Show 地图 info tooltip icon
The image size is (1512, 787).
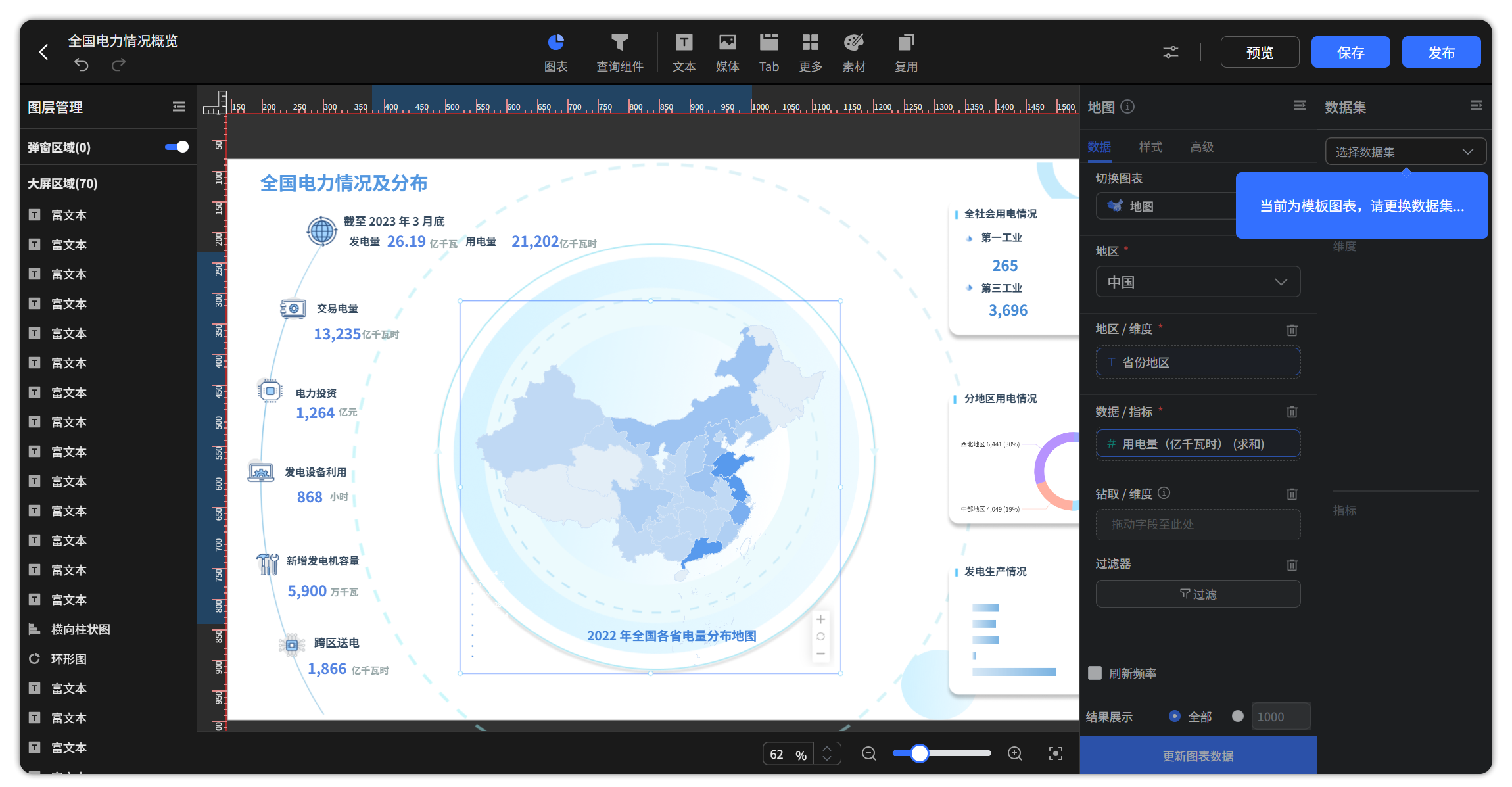tap(1127, 107)
